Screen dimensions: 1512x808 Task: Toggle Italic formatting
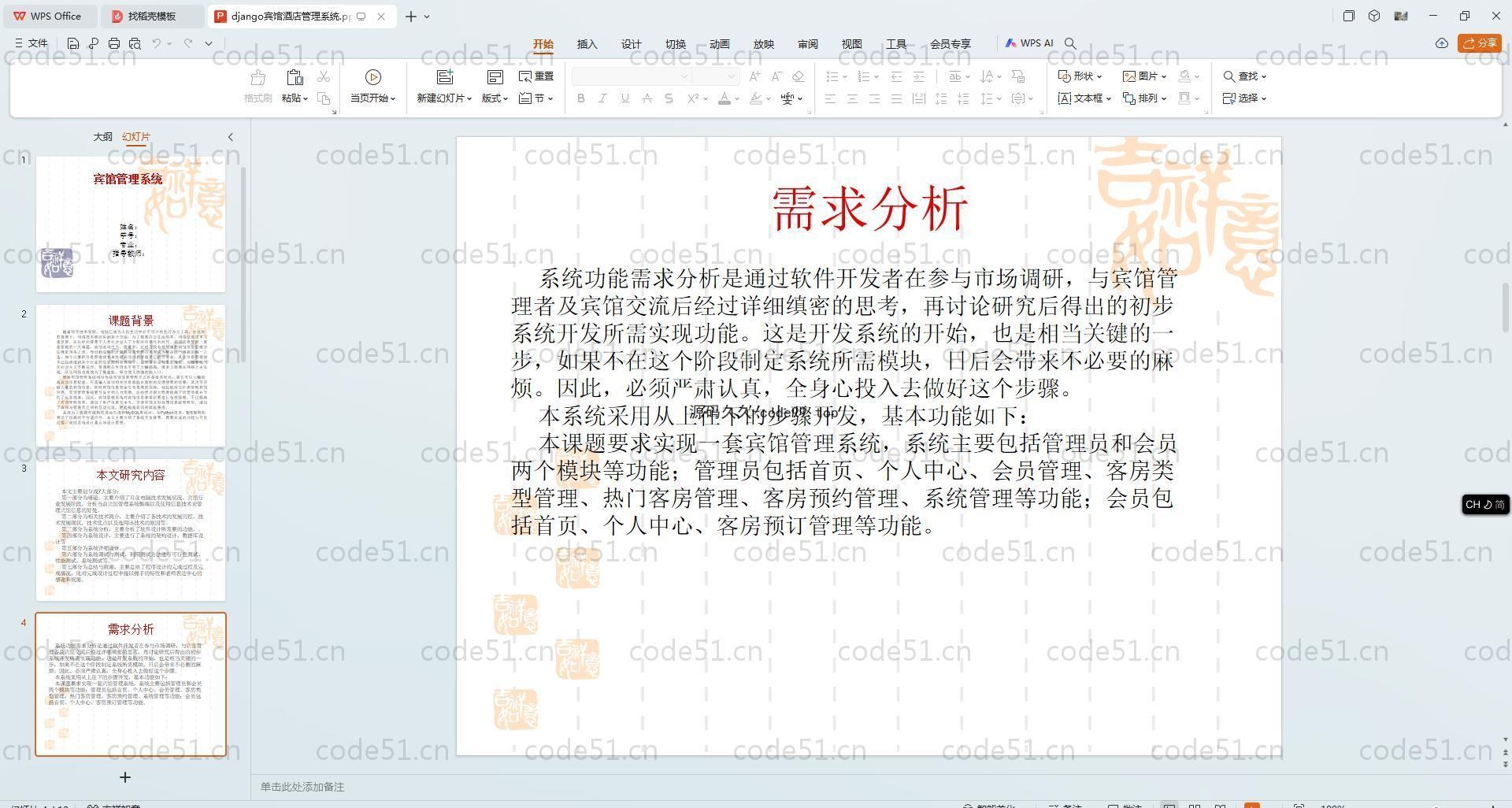pos(602,98)
